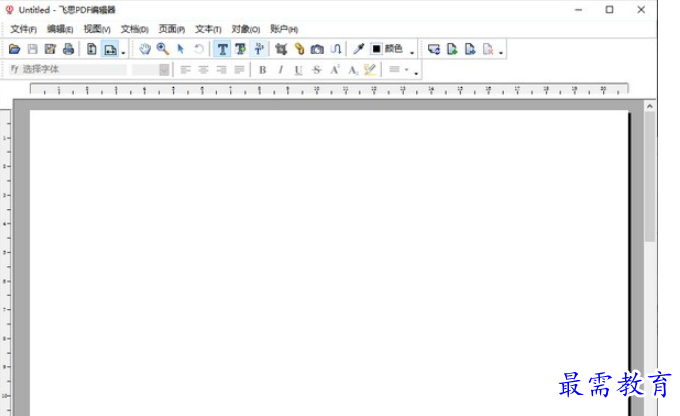Image resolution: width=680 pixels, height=416 pixels.
Task: Click the Print icon
Action: pyautogui.click(x=68, y=49)
